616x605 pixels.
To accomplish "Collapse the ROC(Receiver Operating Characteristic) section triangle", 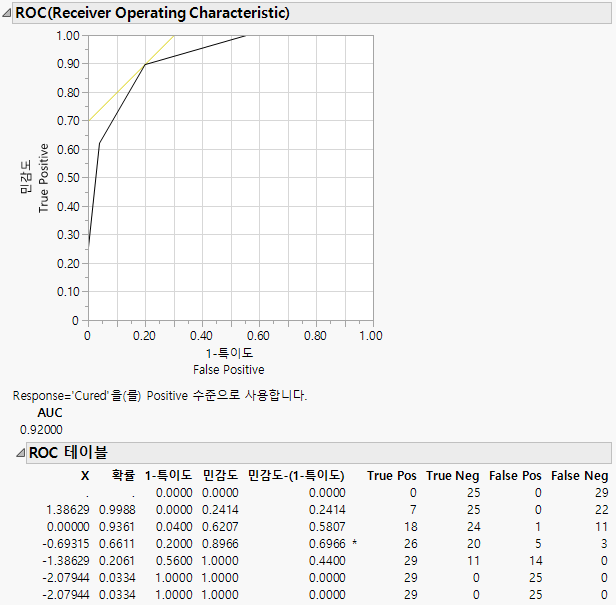I will 6,13.
